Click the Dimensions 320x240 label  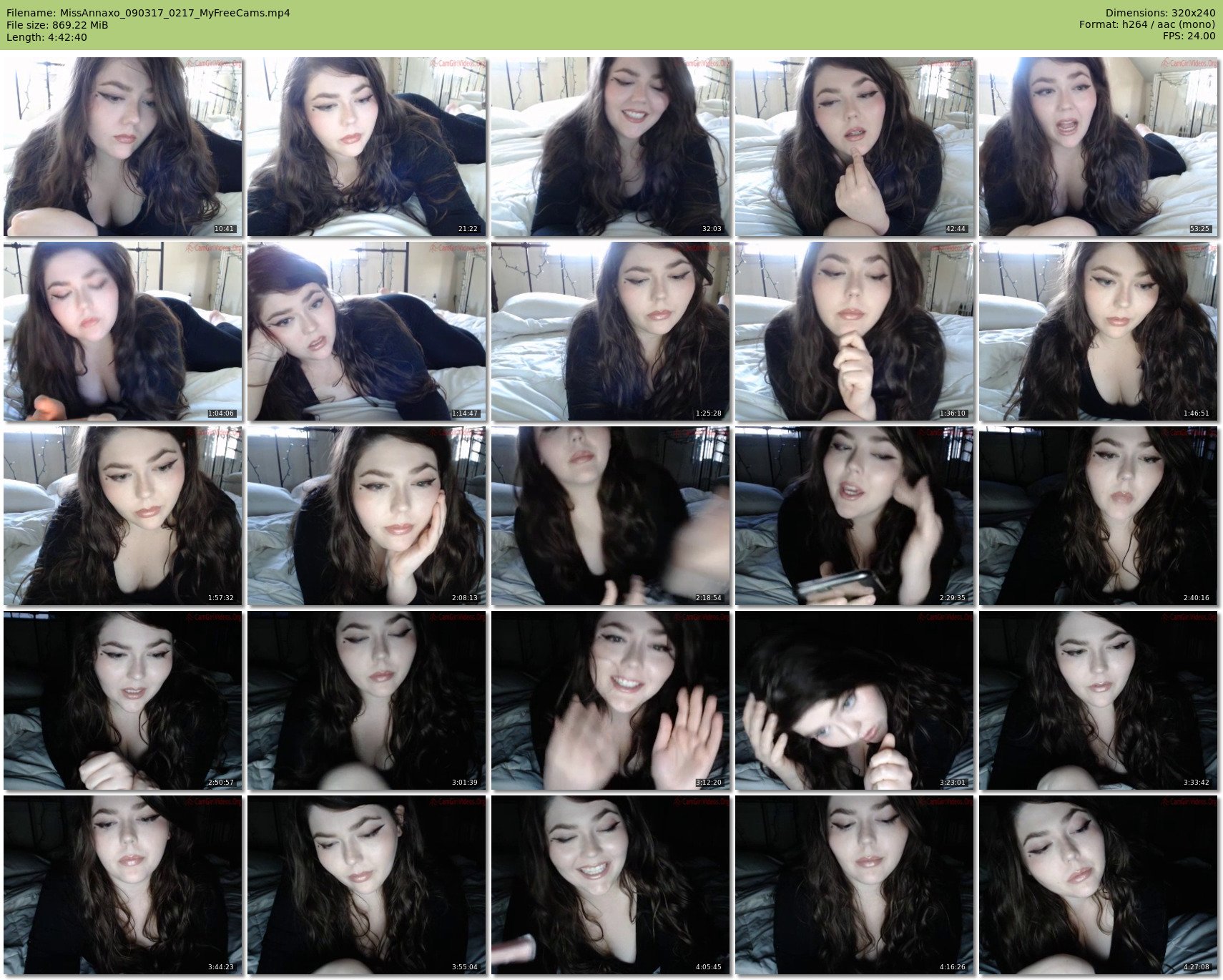(x=1160, y=13)
